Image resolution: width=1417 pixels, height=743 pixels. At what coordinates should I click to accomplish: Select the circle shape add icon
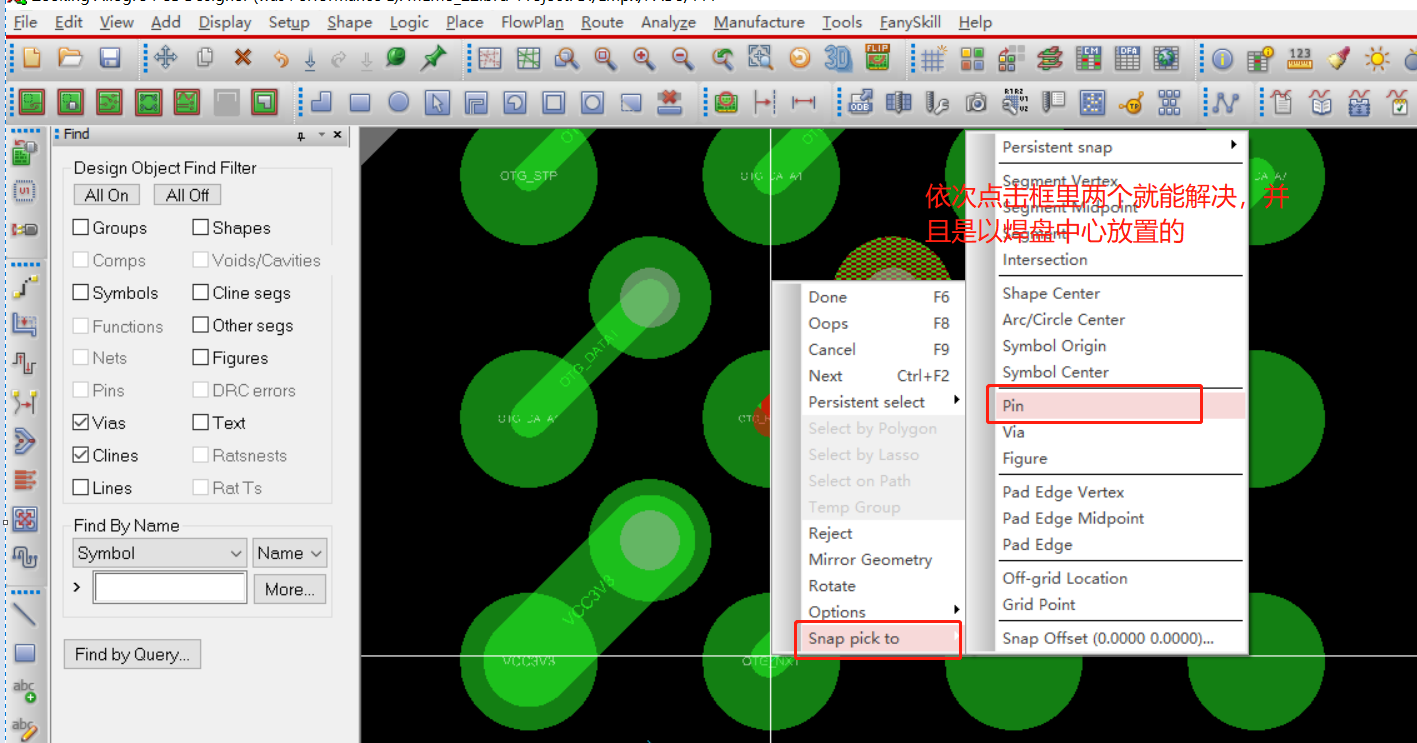click(x=399, y=102)
